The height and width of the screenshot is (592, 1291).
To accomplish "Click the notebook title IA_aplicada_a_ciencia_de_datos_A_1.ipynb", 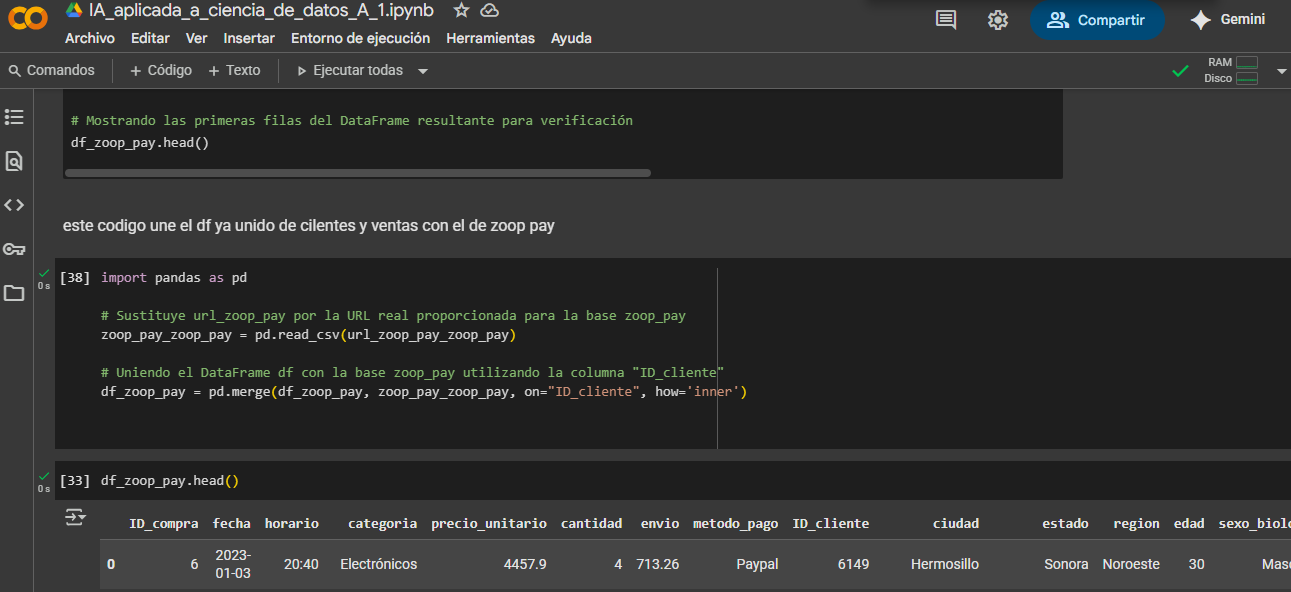I will [261, 10].
